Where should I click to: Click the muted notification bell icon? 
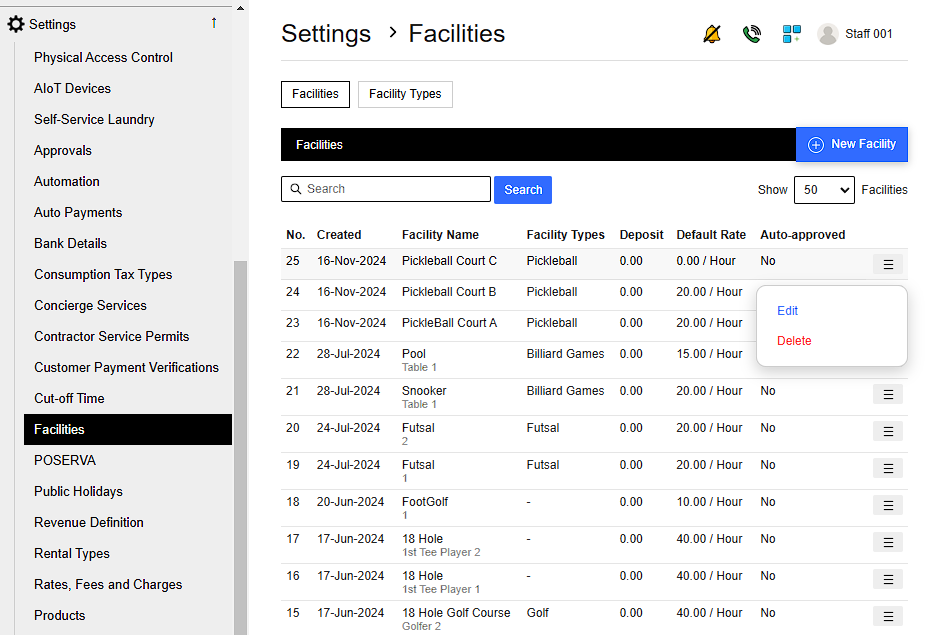[712, 34]
